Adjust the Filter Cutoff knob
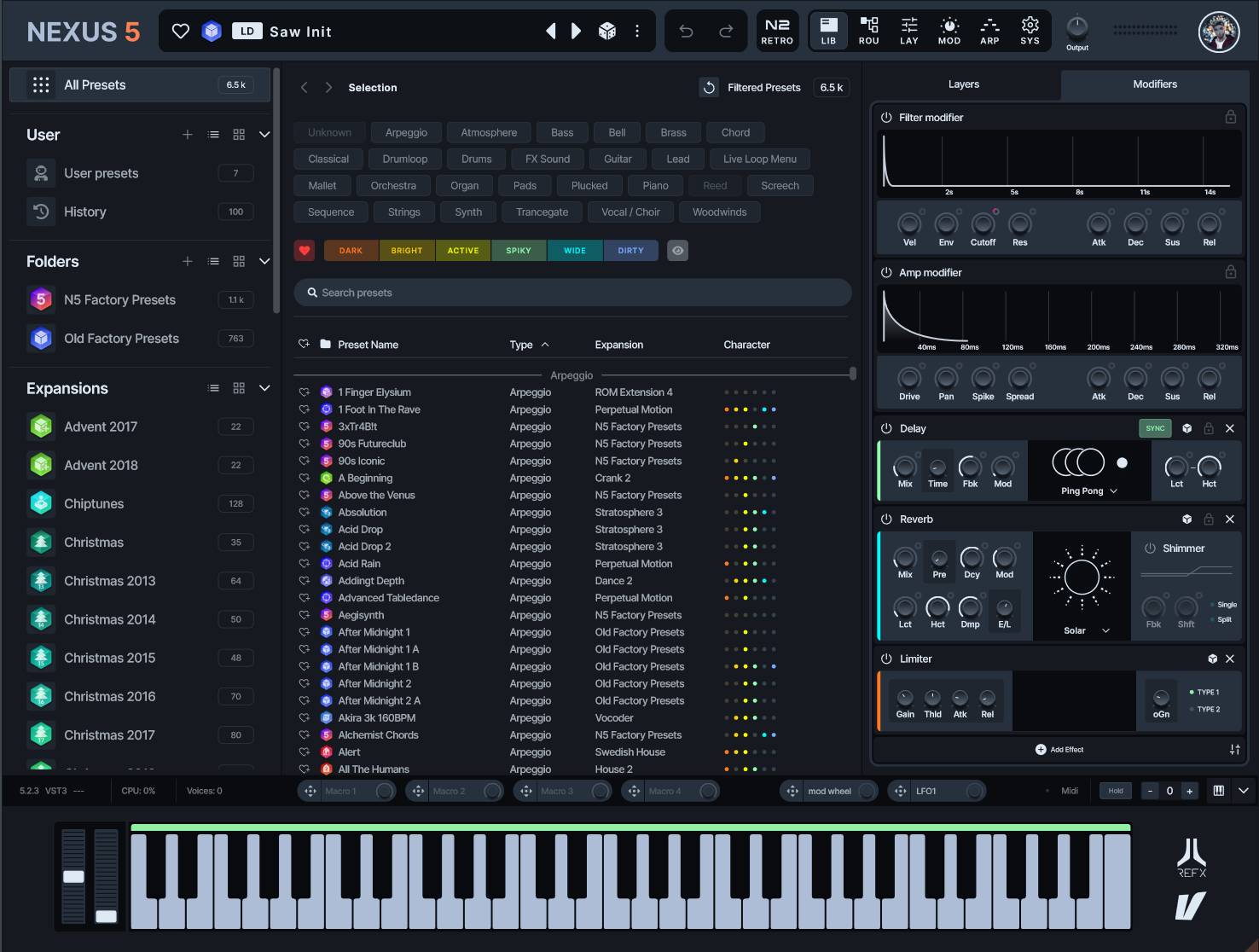 (983, 224)
